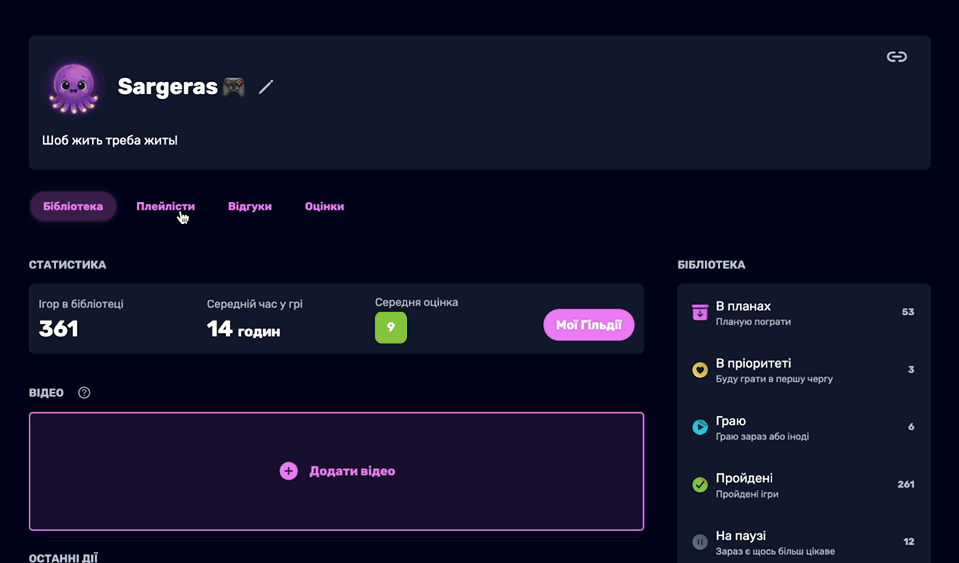The width and height of the screenshot is (959, 563).
Task: Click the gray pause На паузі icon
Action: tap(700, 542)
